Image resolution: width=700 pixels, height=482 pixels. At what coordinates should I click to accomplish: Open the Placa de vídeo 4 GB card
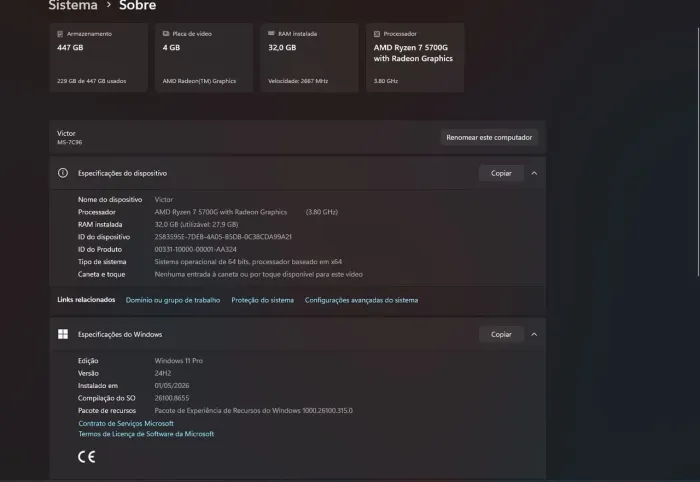pos(204,58)
